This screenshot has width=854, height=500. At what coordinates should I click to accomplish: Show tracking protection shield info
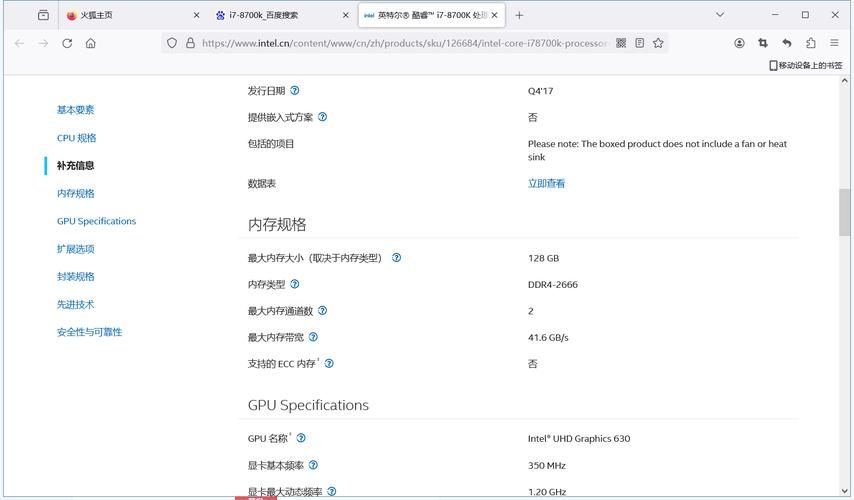pos(172,43)
